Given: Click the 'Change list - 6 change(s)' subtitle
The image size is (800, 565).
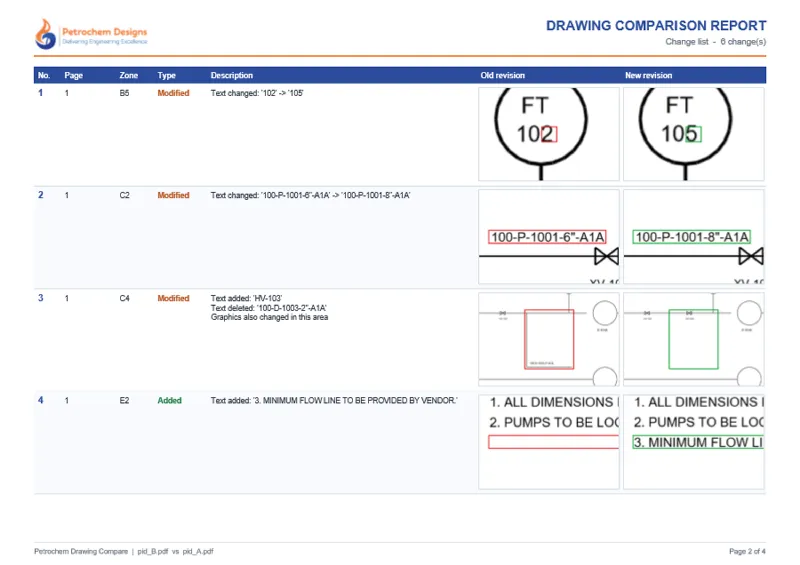Looking at the screenshot, I should point(715,42).
